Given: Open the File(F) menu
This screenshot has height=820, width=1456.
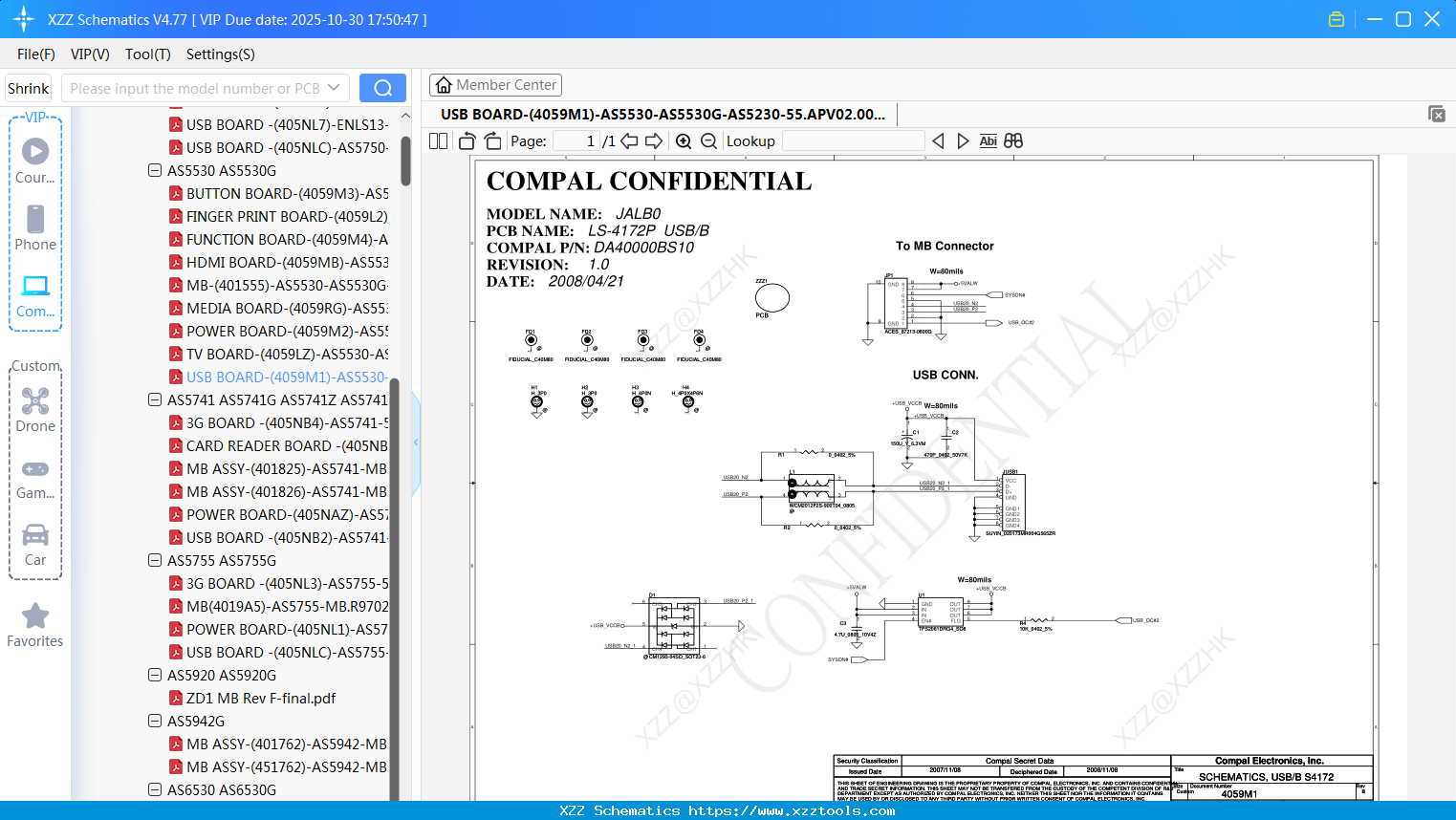Looking at the screenshot, I should coord(36,54).
